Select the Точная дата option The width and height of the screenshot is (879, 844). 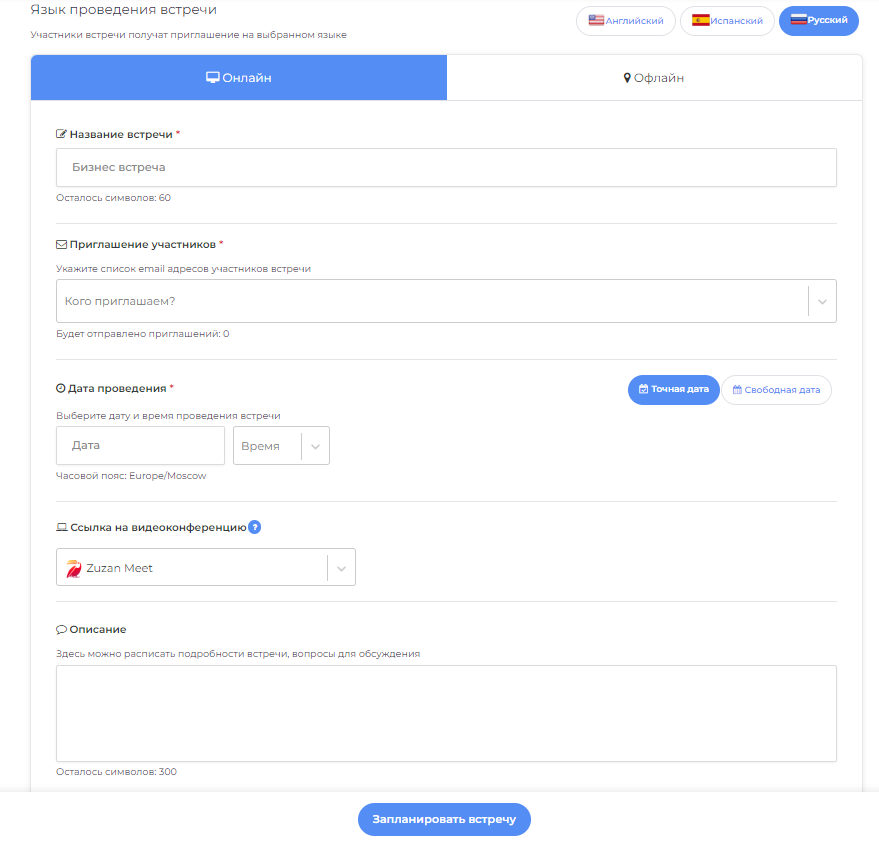(673, 389)
